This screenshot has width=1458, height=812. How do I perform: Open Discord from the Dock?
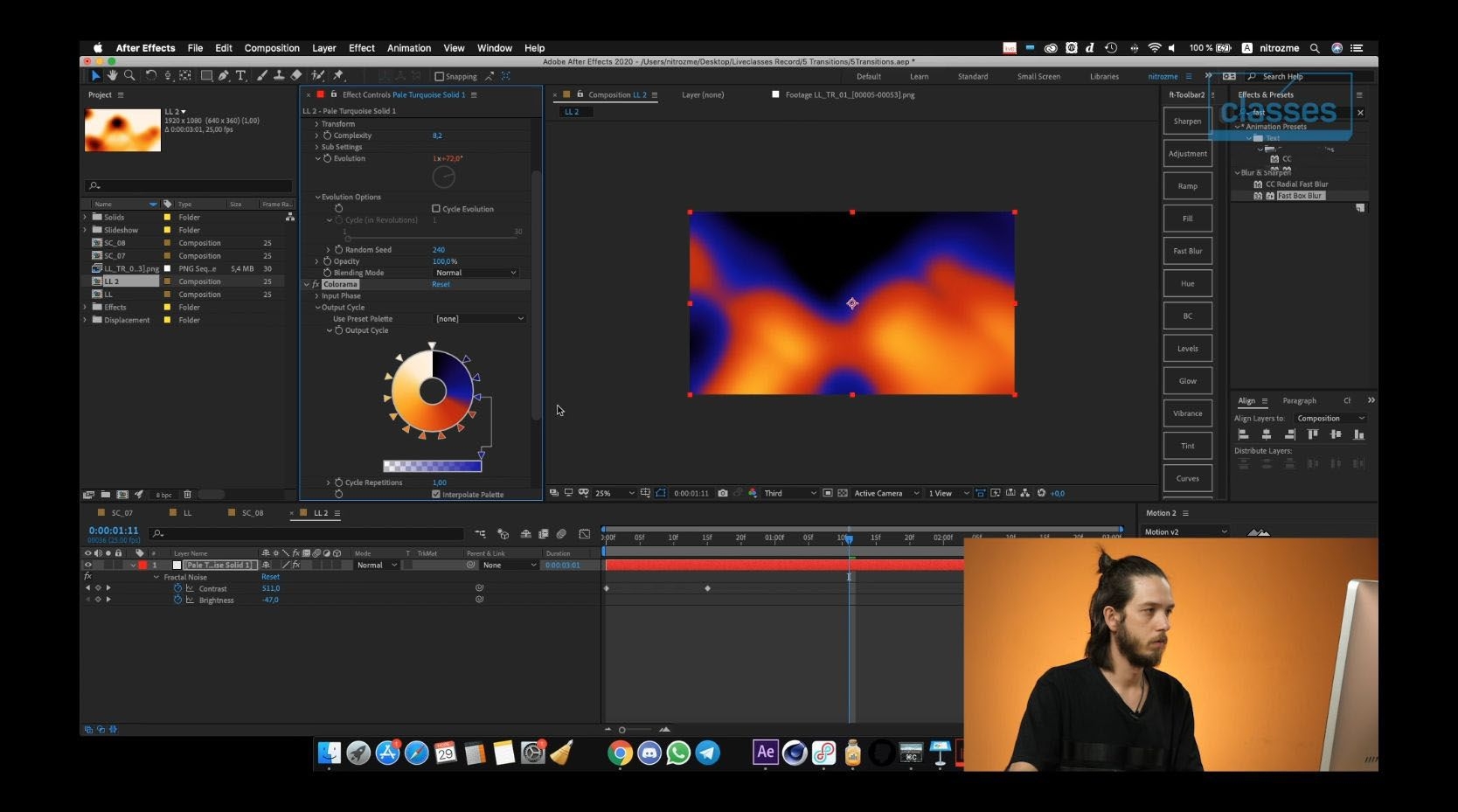coord(649,753)
